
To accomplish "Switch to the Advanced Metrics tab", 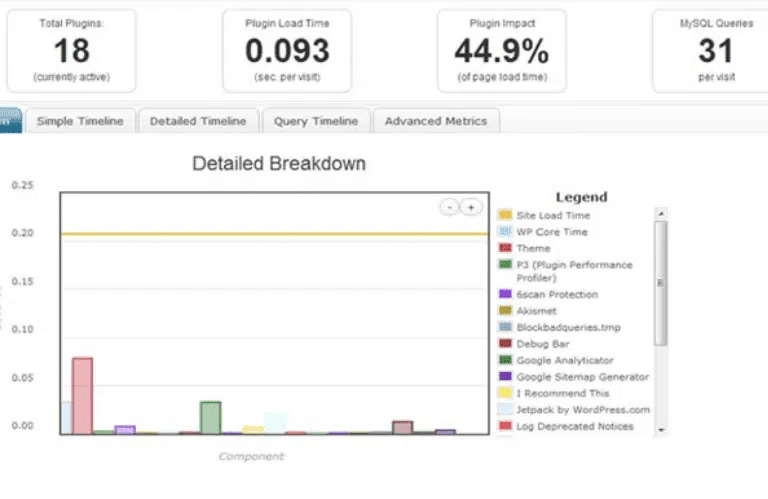I will [436, 121].
